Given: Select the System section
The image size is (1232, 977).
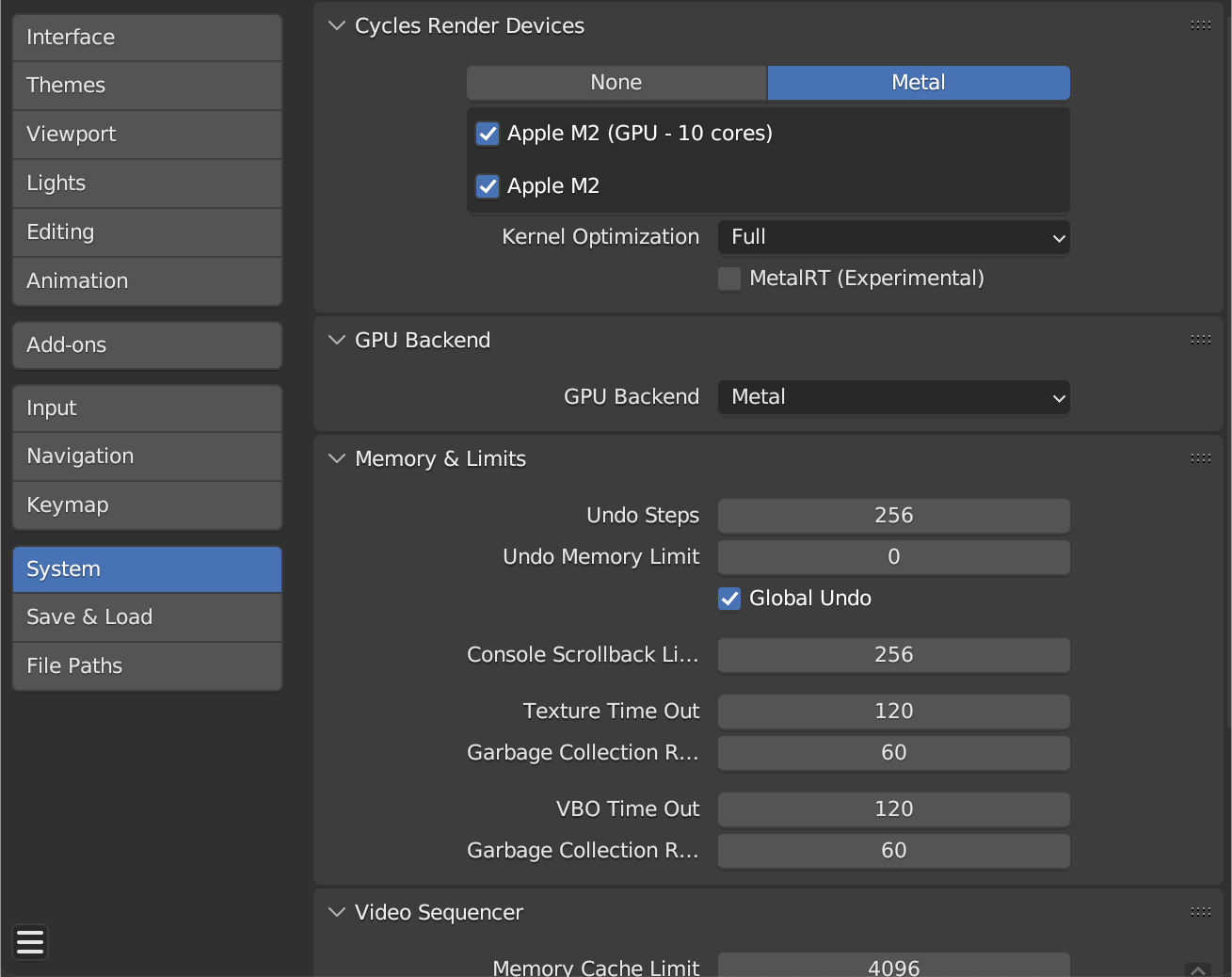Looking at the screenshot, I should [x=148, y=569].
